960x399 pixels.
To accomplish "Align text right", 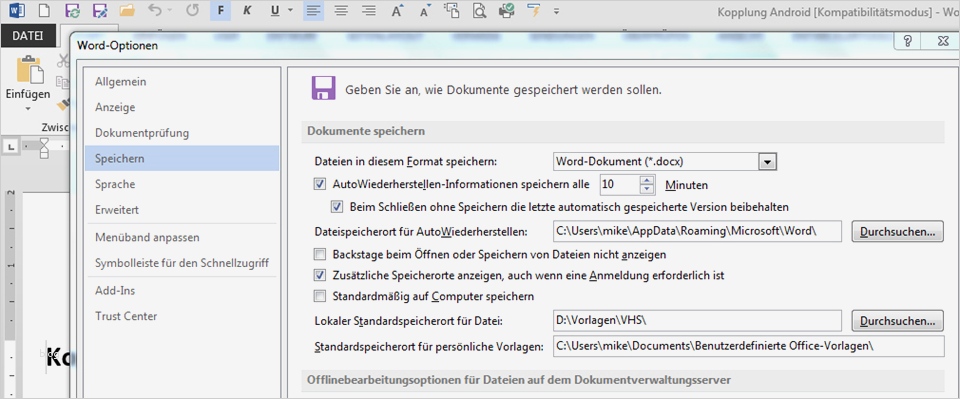I will [369, 10].
